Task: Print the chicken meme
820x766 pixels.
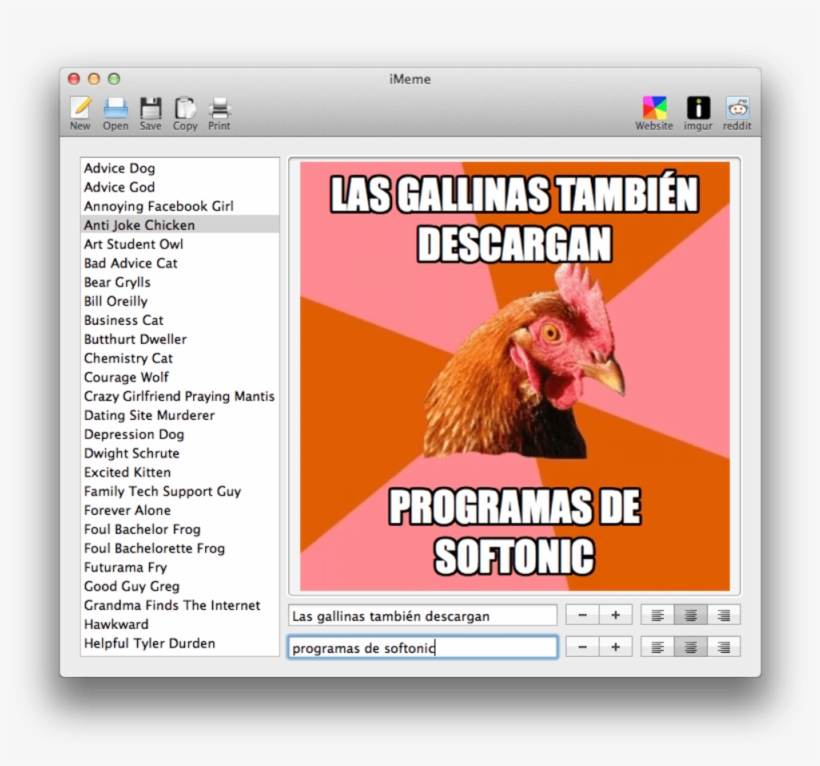Action: pyautogui.click(x=218, y=110)
